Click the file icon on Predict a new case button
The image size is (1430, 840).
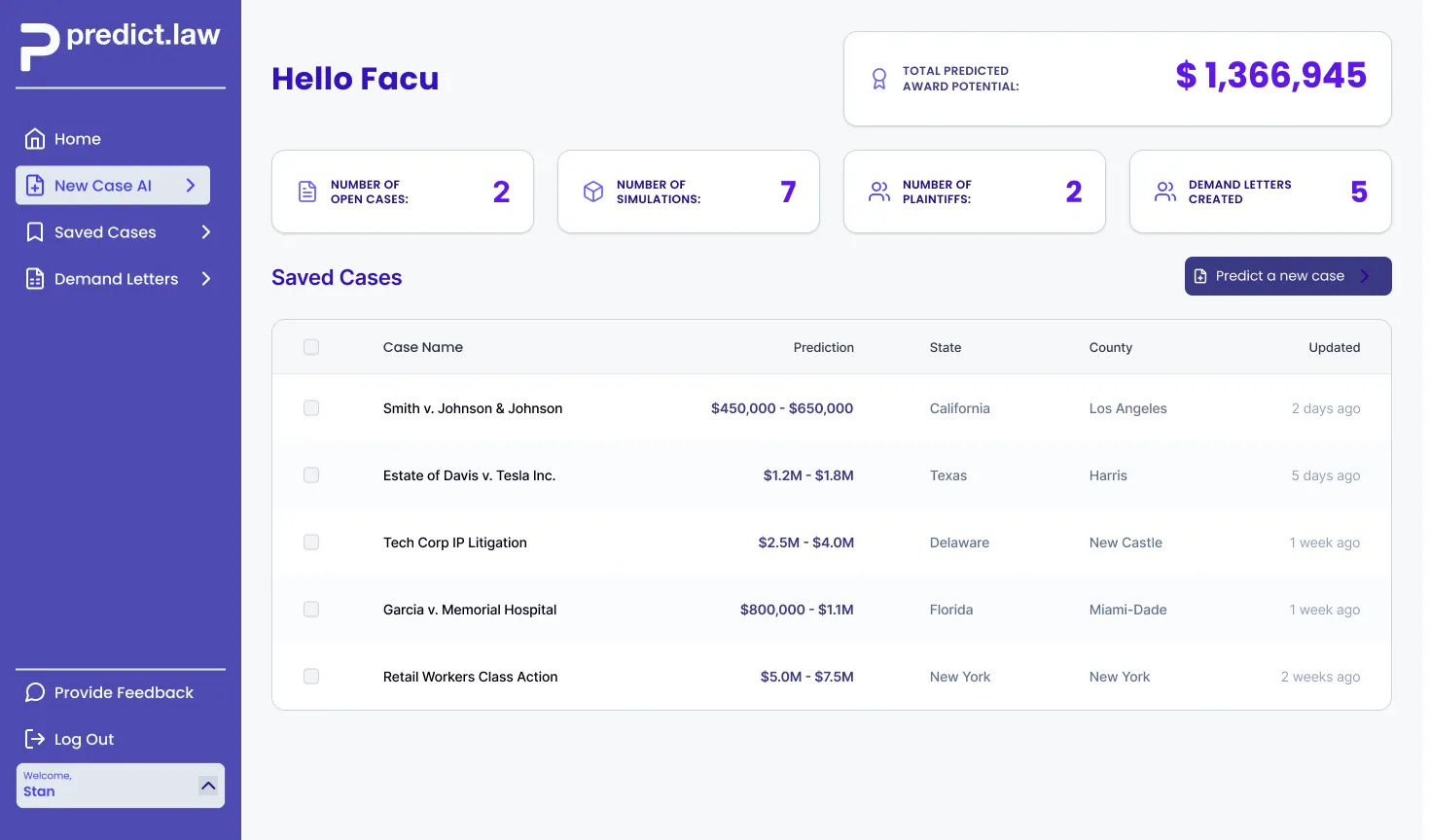(1200, 276)
